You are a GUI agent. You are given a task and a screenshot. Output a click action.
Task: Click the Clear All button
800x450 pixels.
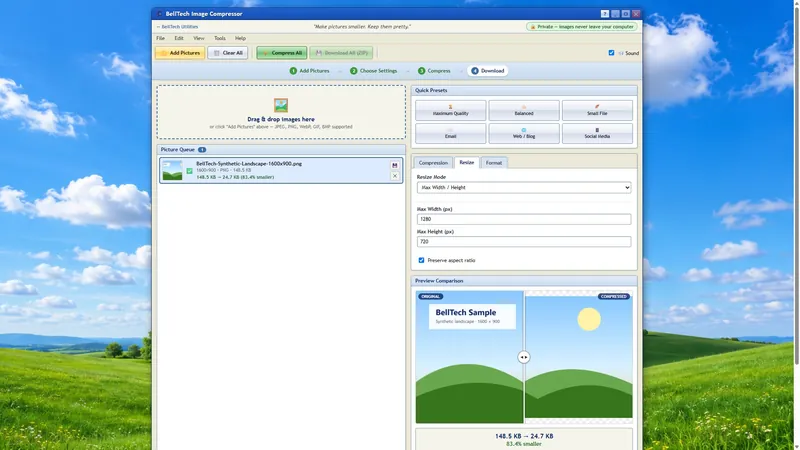(228, 53)
